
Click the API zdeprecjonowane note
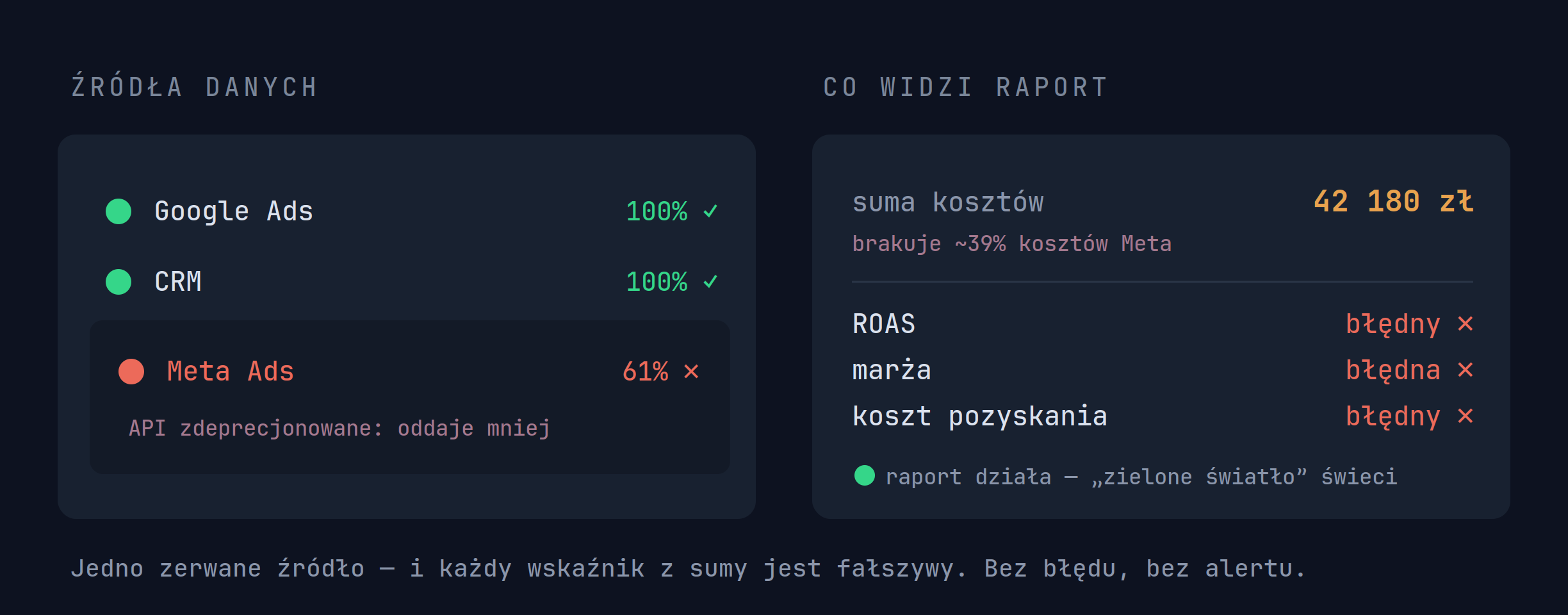point(339,428)
